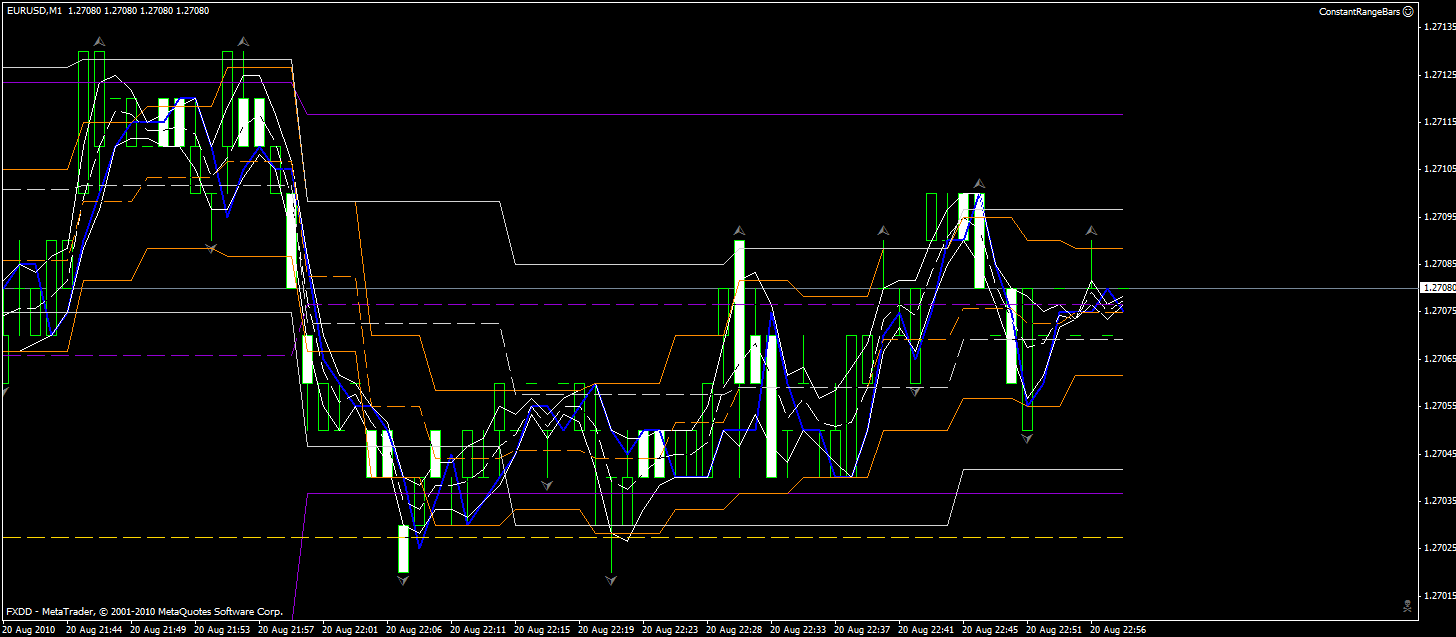Image resolution: width=1456 pixels, height=637 pixels.
Task: Select the down fractal arrow below the lowest candle
Action: coord(403,579)
